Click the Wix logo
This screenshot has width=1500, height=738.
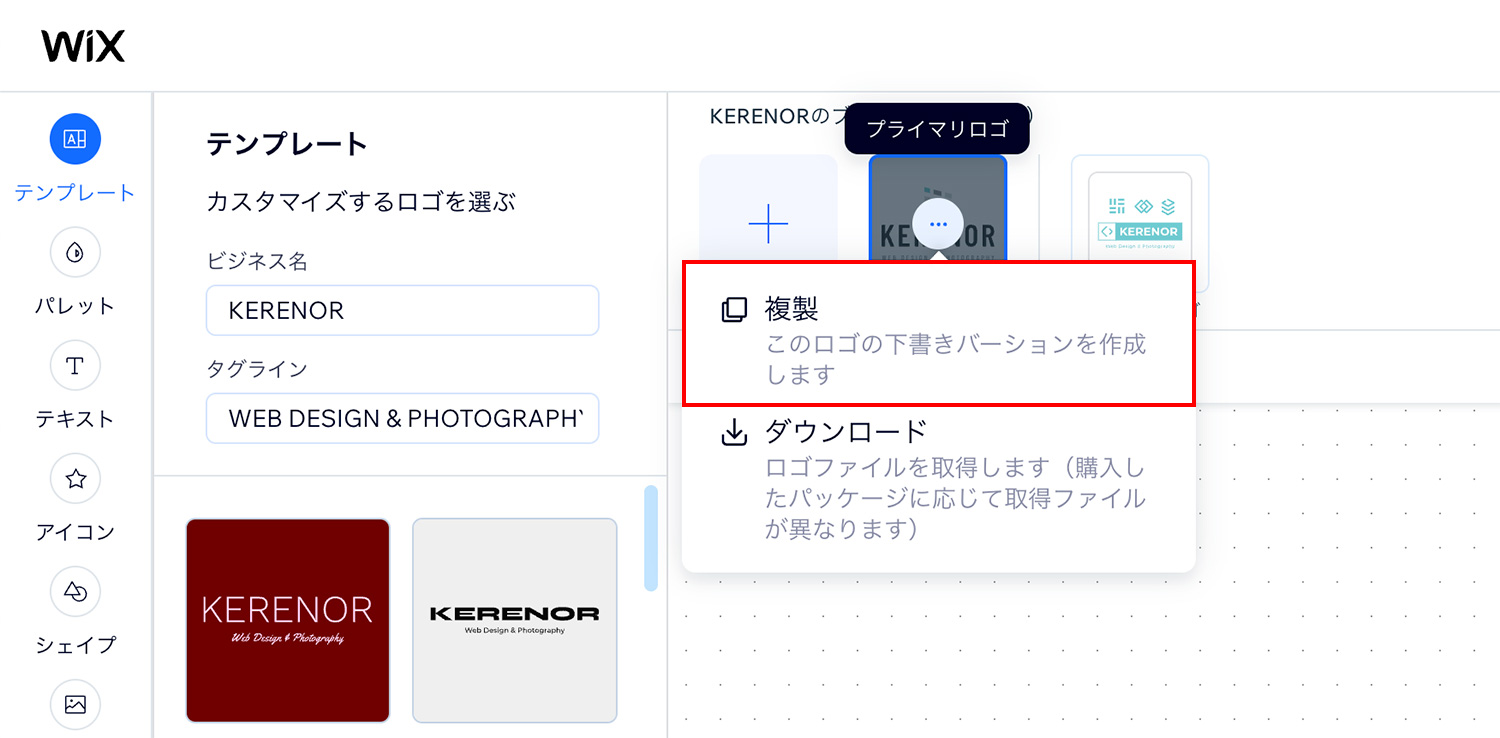[83, 46]
